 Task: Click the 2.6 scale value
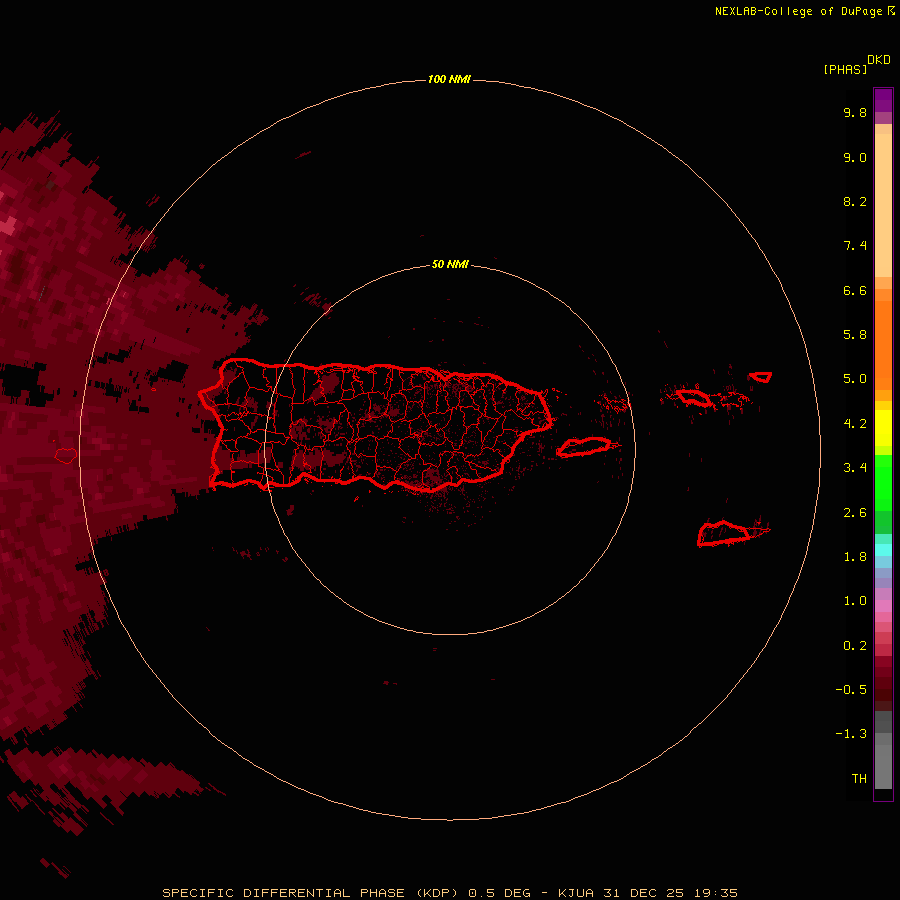[x=855, y=513]
